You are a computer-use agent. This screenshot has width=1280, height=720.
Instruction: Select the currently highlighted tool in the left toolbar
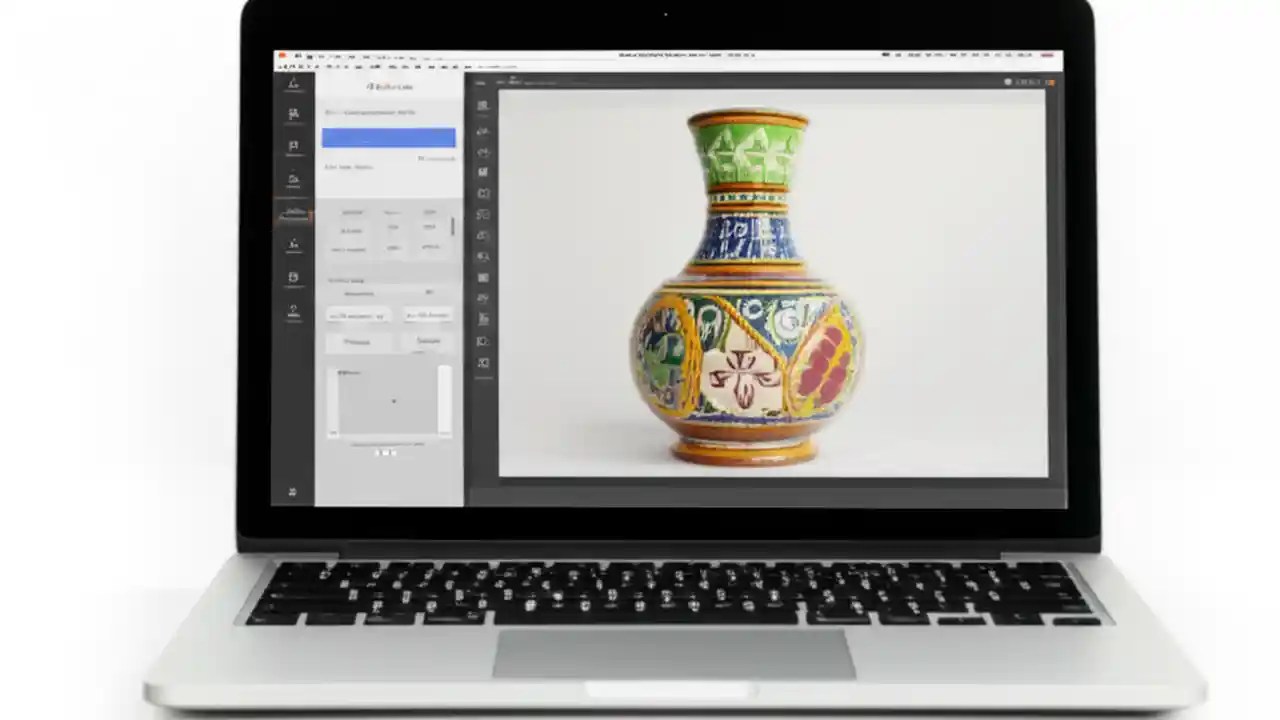click(x=293, y=213)
